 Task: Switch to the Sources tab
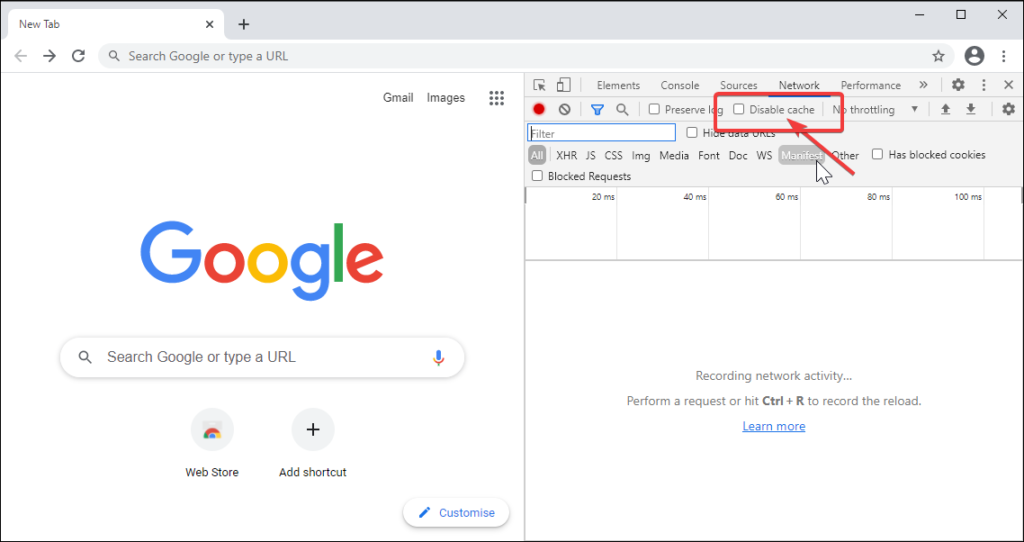739,86
